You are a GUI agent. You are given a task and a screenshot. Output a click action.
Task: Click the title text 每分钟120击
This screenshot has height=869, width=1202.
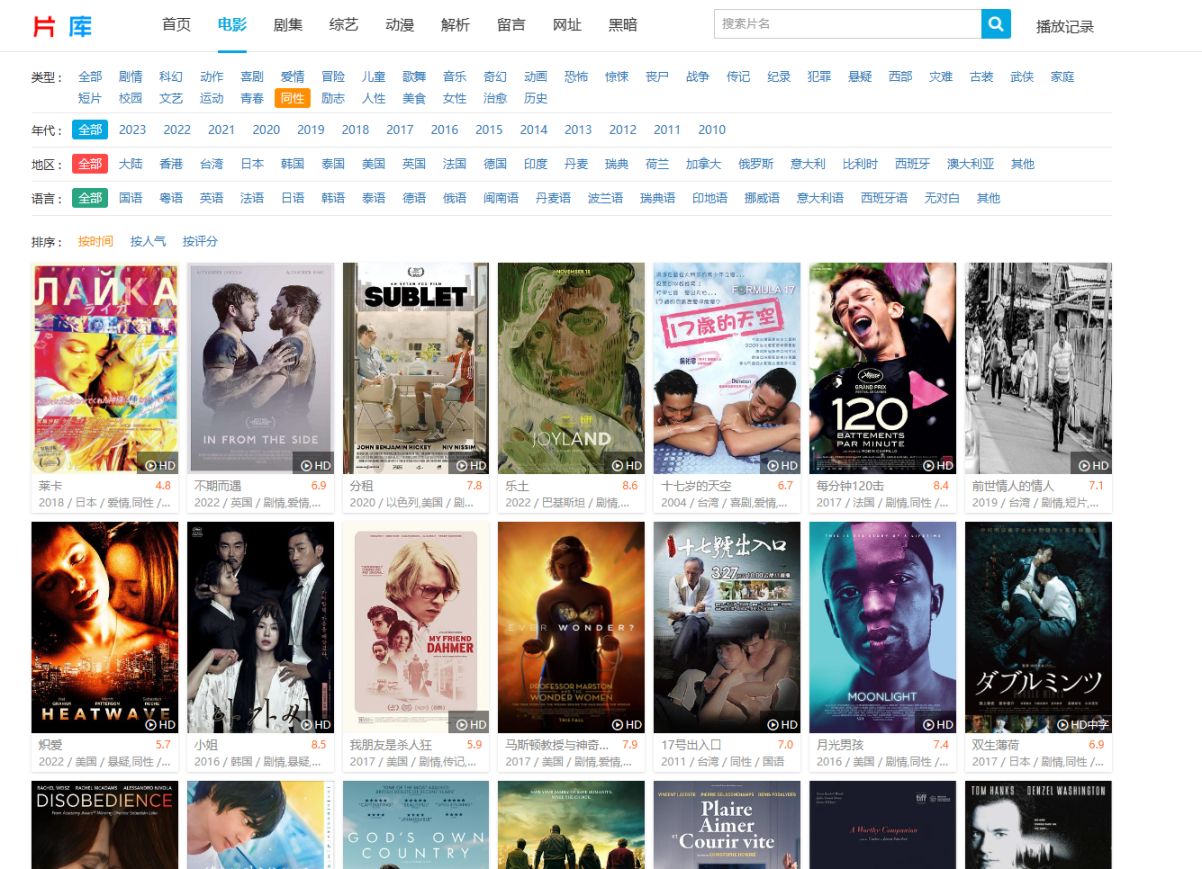point(850,485)
